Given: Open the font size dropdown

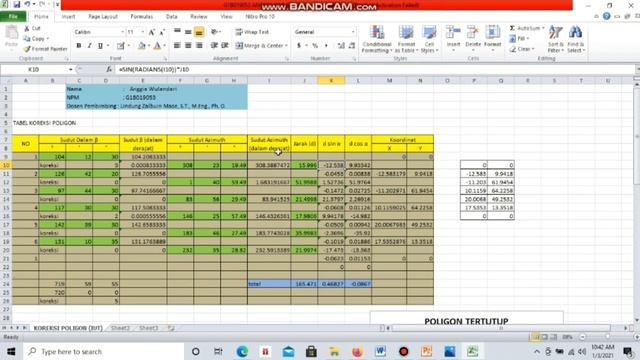Looking at the screenshot, I should click(142, 32).
